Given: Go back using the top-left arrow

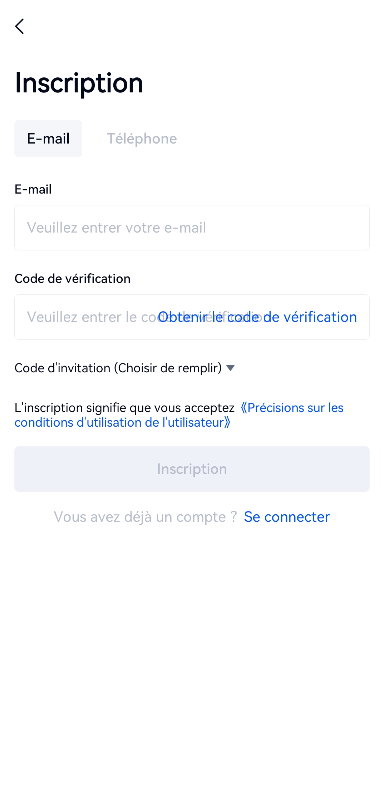Looking at the screenshot, I should [20, 27].
